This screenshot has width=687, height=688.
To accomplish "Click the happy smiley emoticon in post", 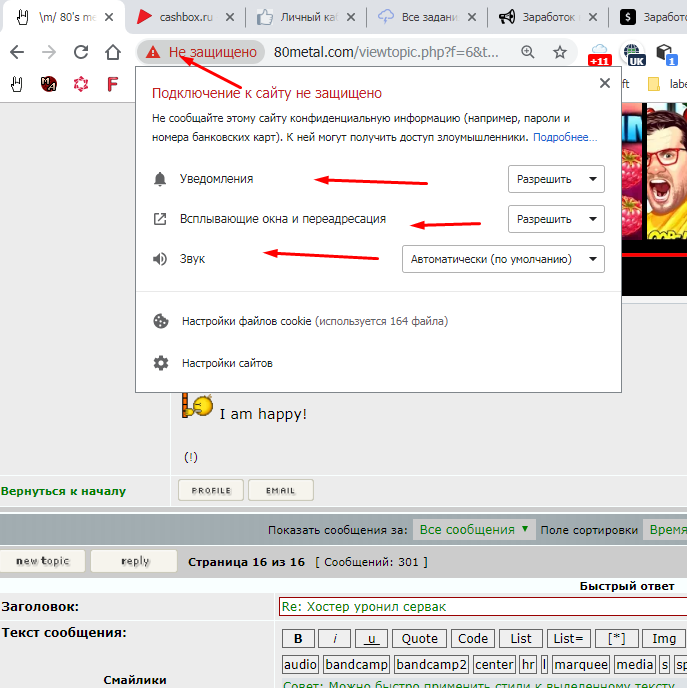I will click(197, 405).
